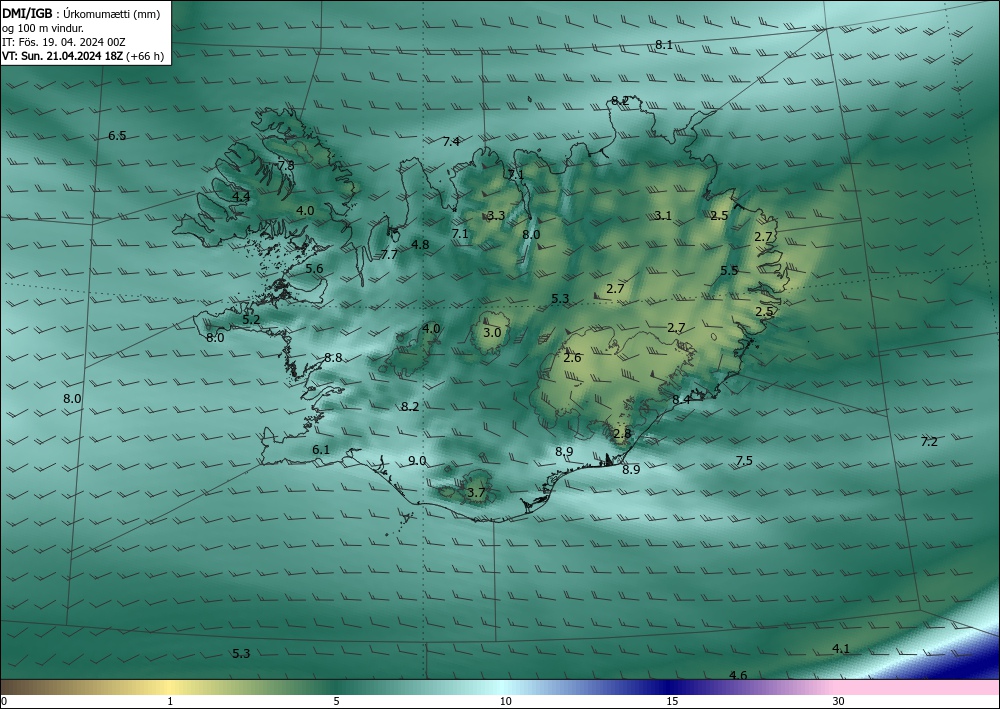Click the color scale label '15'
The image size is (1000, 709).
pos(672,701)
